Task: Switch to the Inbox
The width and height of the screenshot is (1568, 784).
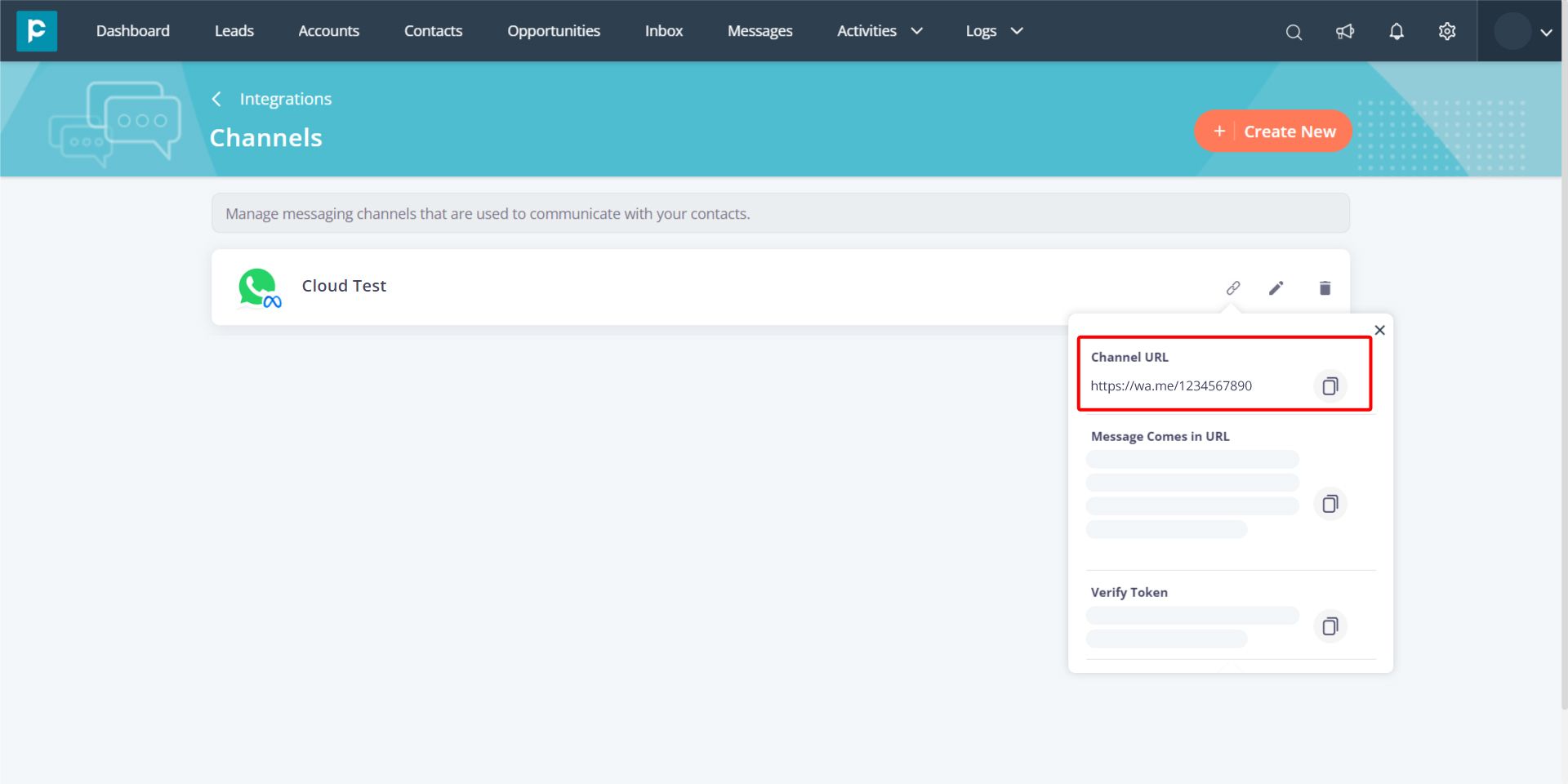Action: click(664, 31)
